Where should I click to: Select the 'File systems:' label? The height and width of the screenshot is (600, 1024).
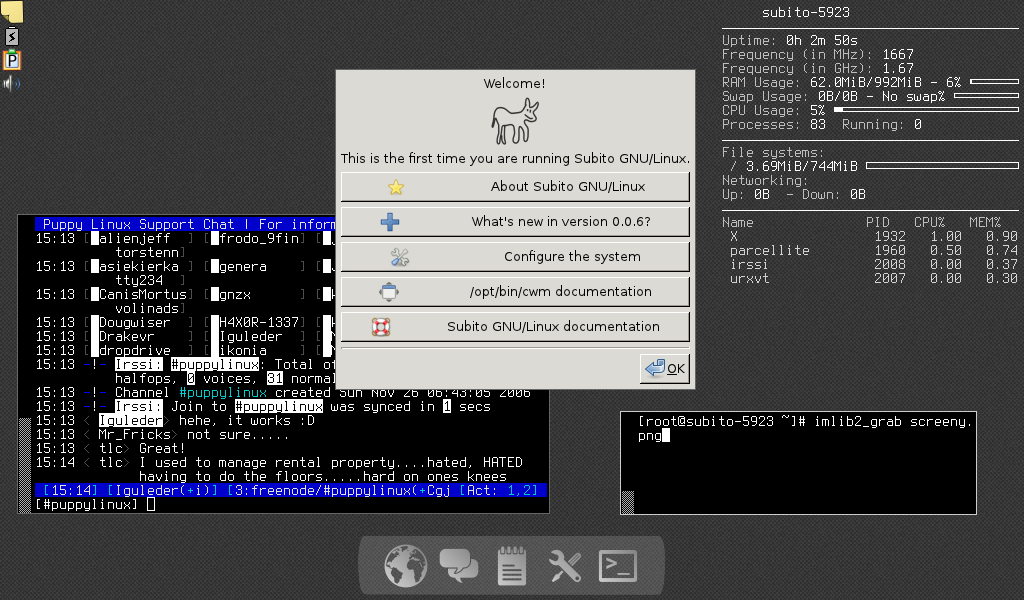point(773,153)
